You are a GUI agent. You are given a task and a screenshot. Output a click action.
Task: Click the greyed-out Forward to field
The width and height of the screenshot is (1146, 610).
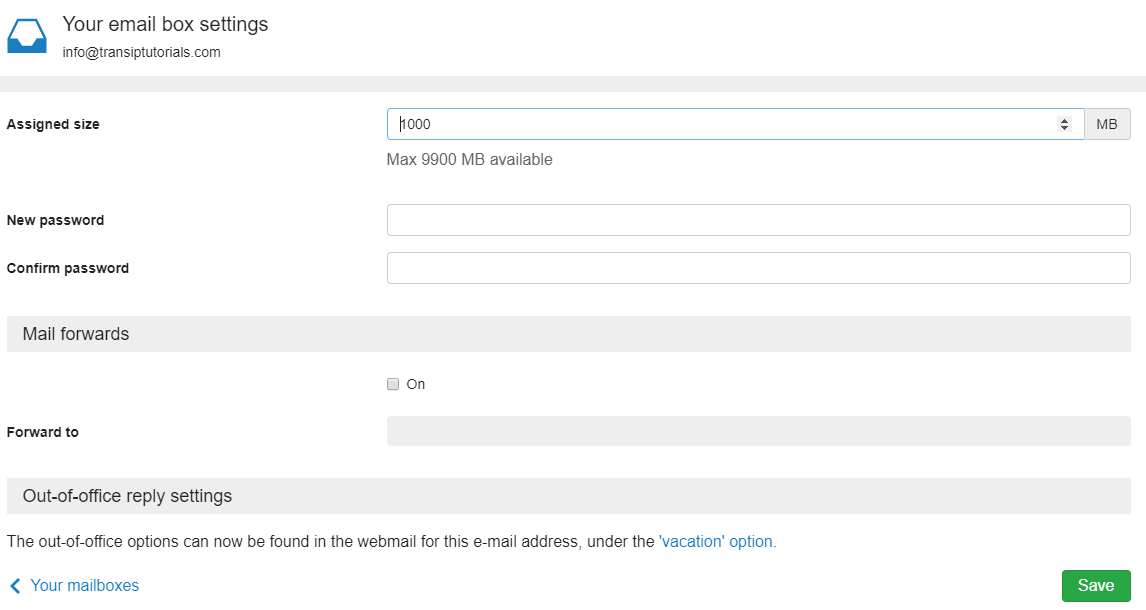[x=759, y=431]
